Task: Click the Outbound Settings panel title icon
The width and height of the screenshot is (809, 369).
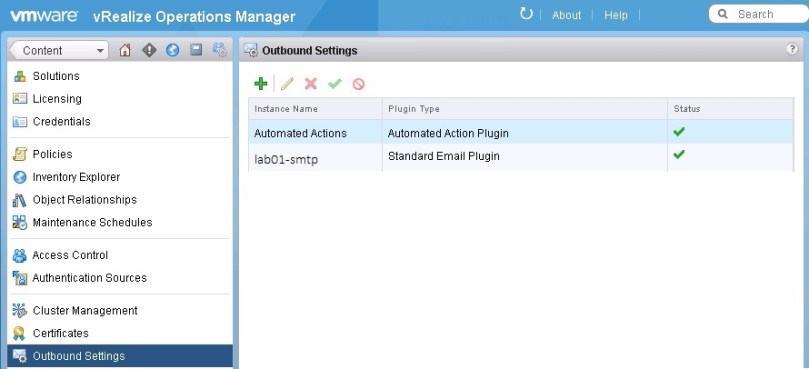Action: pos(251,50)
